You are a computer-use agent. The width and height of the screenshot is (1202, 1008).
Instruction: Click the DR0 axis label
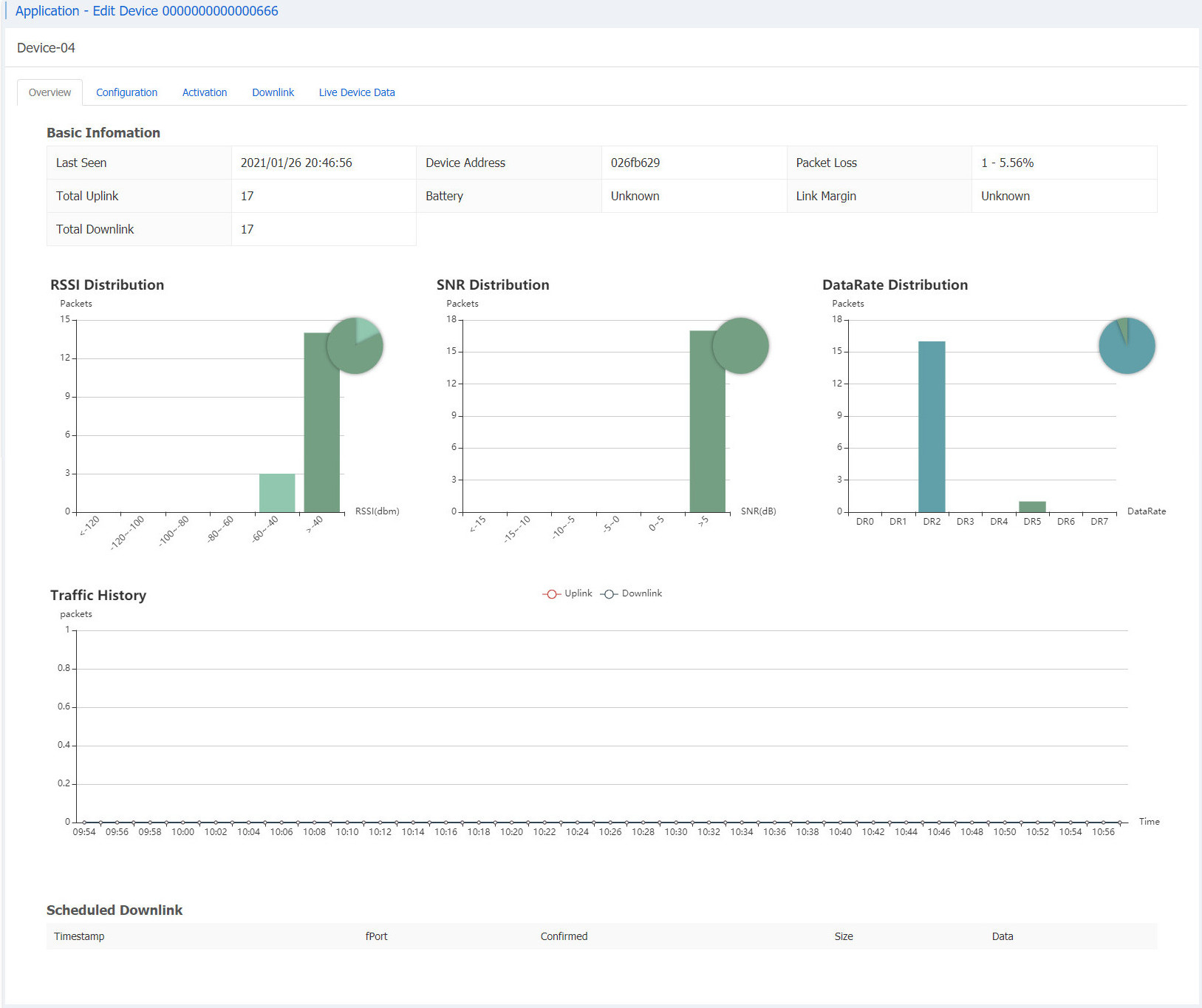[864, 522]
